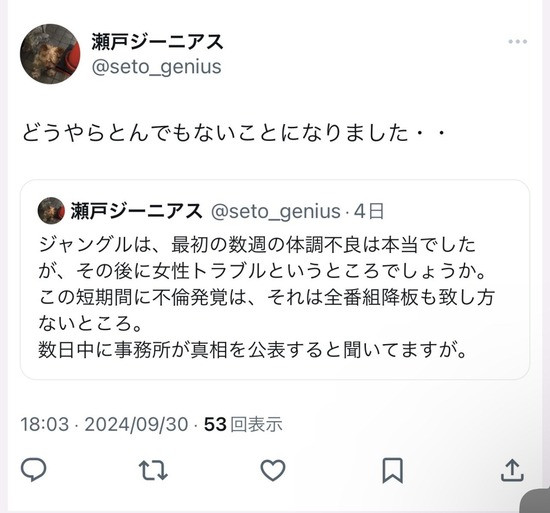The image size is (550, 513).
Task: Open the author name 瀬戸ジーニアス at top
Action: [157, 41]
